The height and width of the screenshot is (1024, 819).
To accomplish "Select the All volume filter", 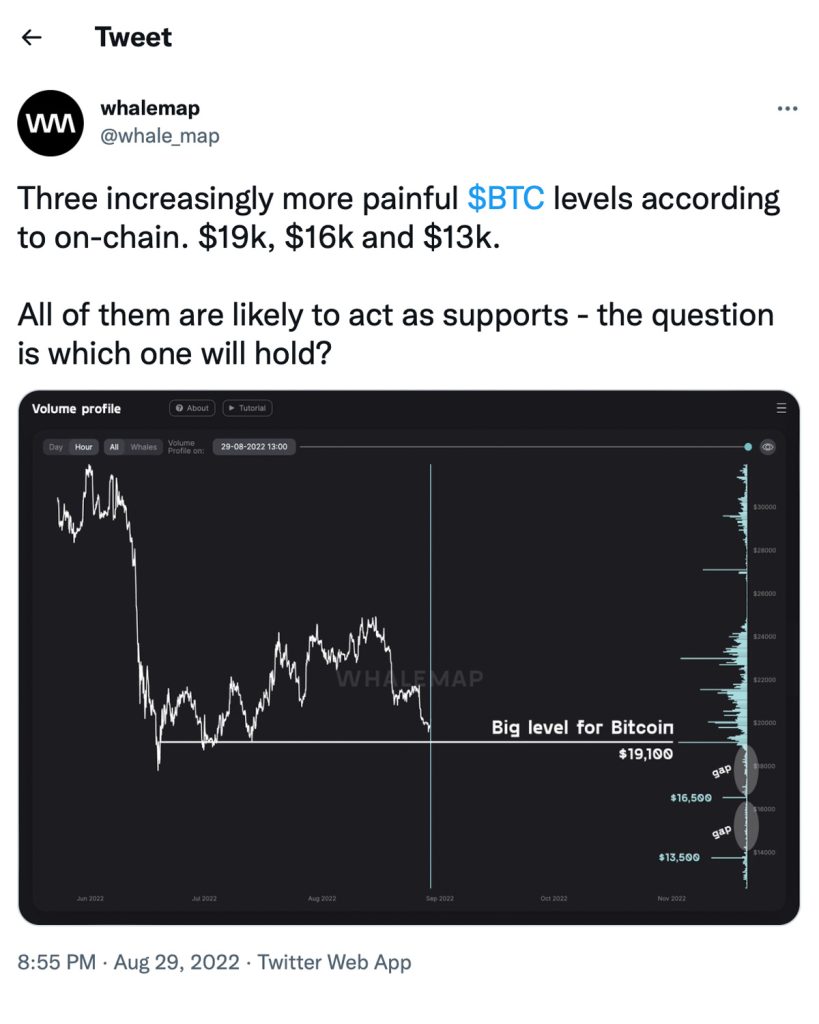I will (x=114, y=447).
